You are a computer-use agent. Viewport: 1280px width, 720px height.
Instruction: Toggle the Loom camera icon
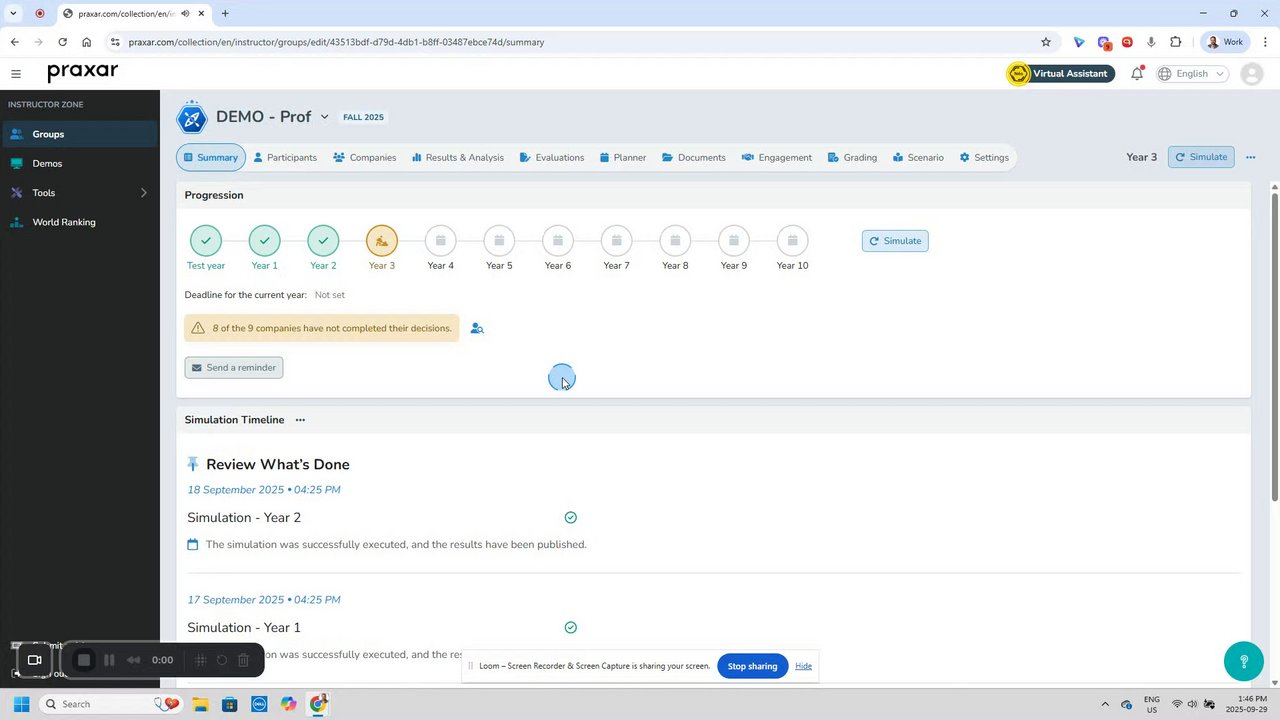pos(34,660)
